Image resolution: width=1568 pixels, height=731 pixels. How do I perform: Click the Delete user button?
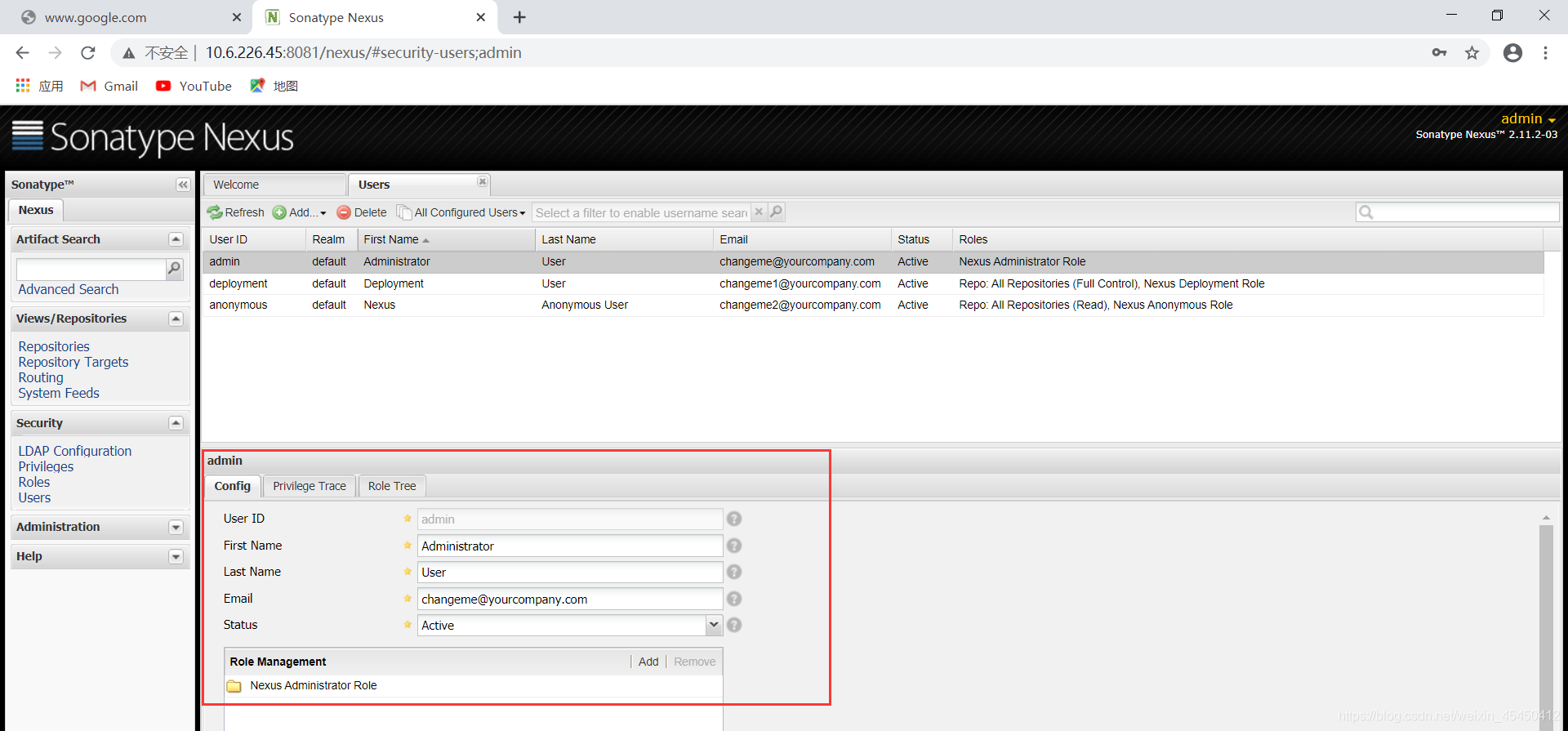point(362,212)
